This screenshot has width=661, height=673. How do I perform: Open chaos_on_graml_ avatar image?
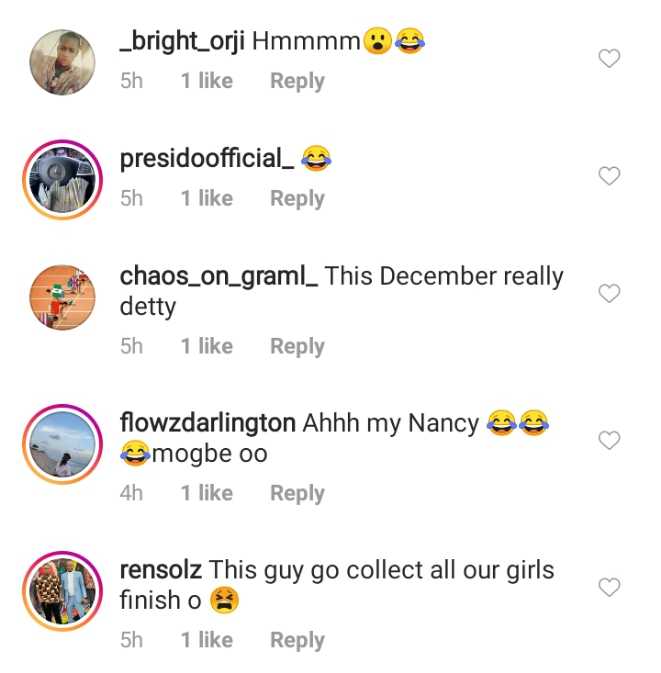(x=63, y=295)
